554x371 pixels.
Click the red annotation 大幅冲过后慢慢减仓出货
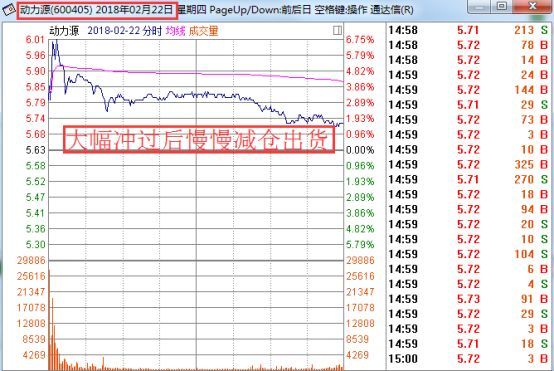coord(199,140)
